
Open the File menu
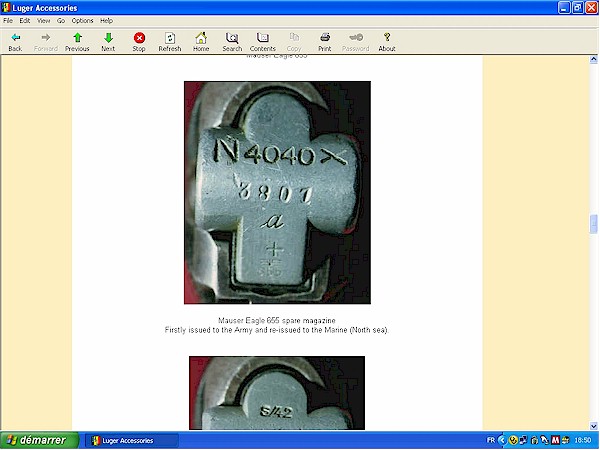(x=8, y=21)
